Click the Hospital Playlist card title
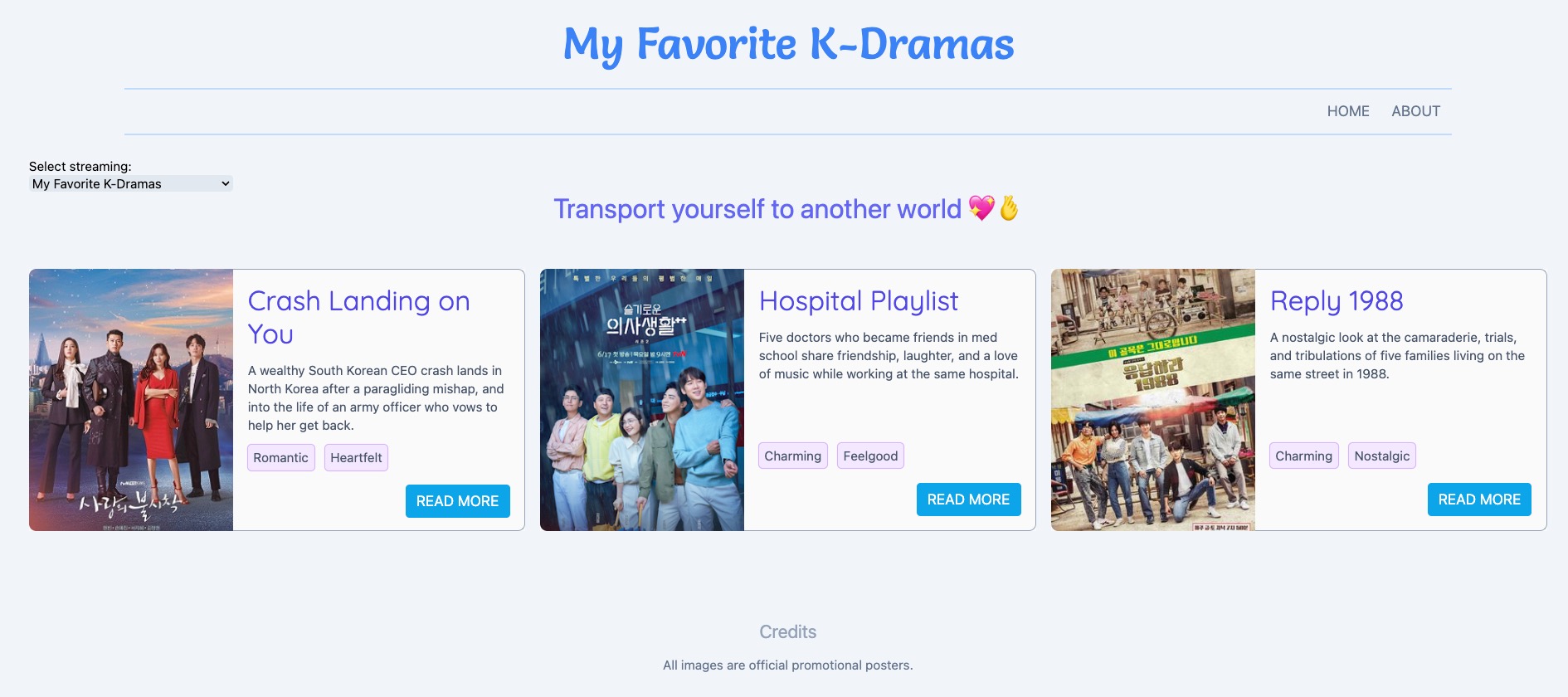This screenshot has height=697, width=1568. pos(858,301)
